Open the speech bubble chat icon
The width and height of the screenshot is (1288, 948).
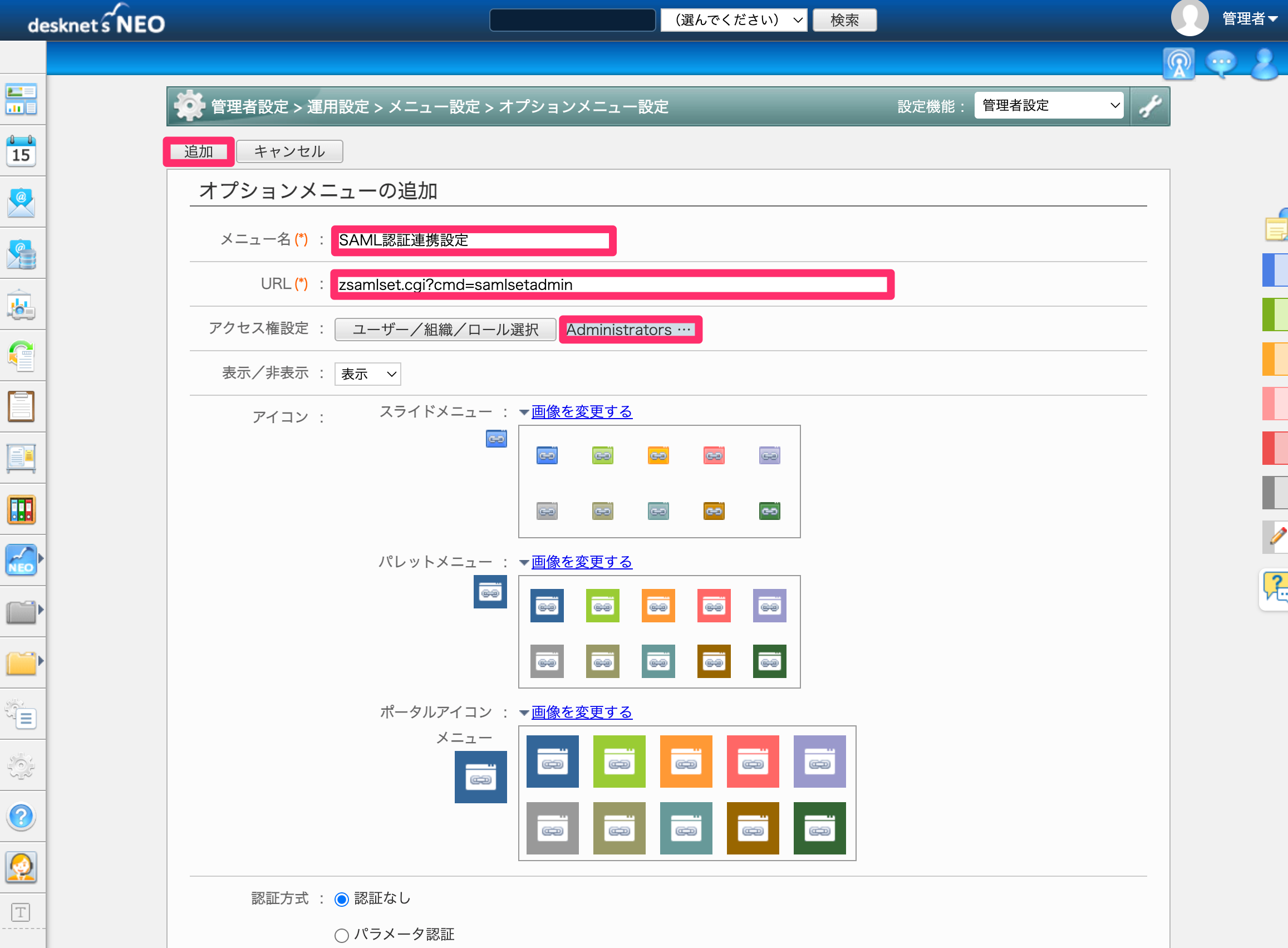(1220, 63)
